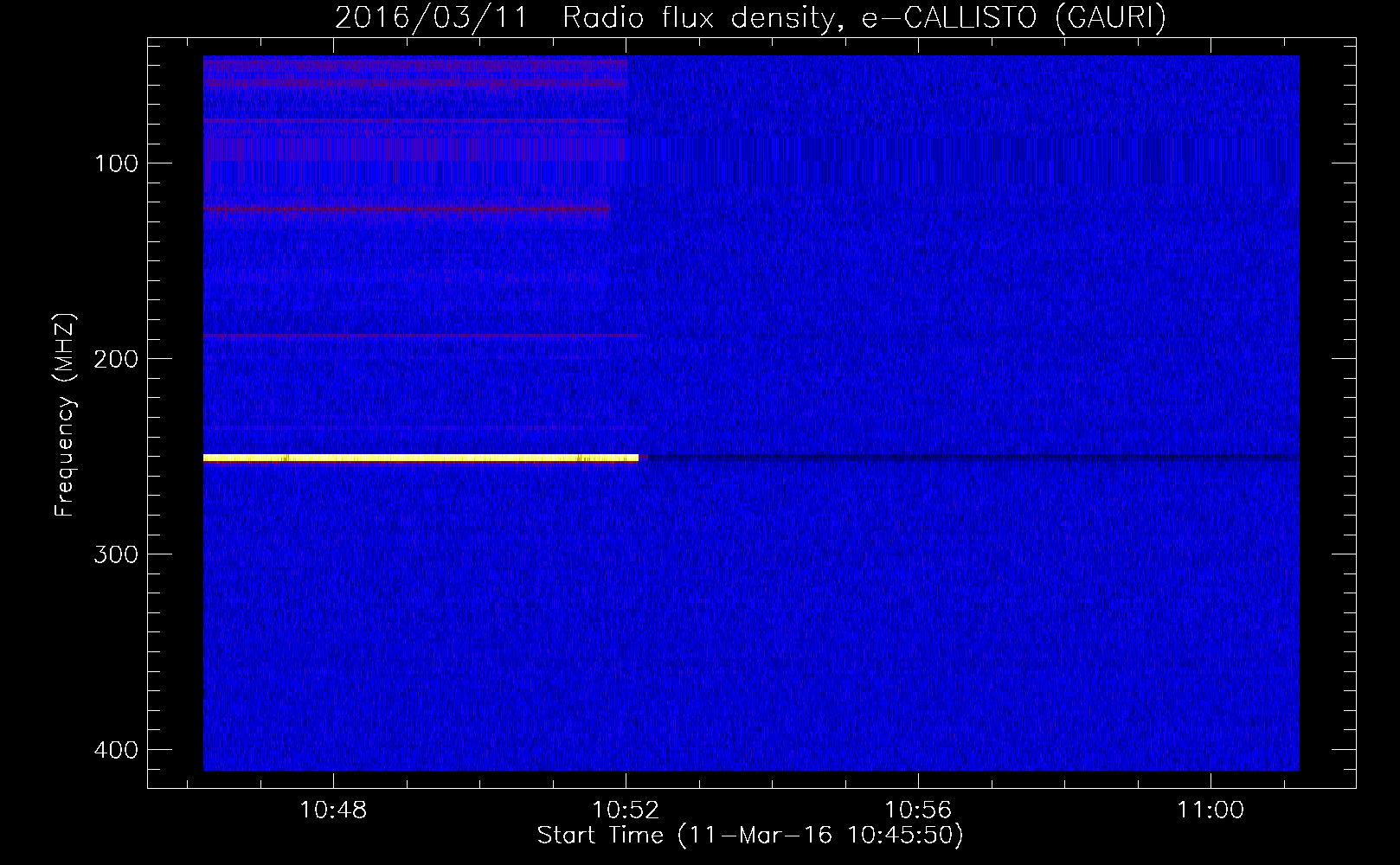Select the 400 frequency axis label
This screenshot has height=865, width=1400.
[x=116, y=750]
